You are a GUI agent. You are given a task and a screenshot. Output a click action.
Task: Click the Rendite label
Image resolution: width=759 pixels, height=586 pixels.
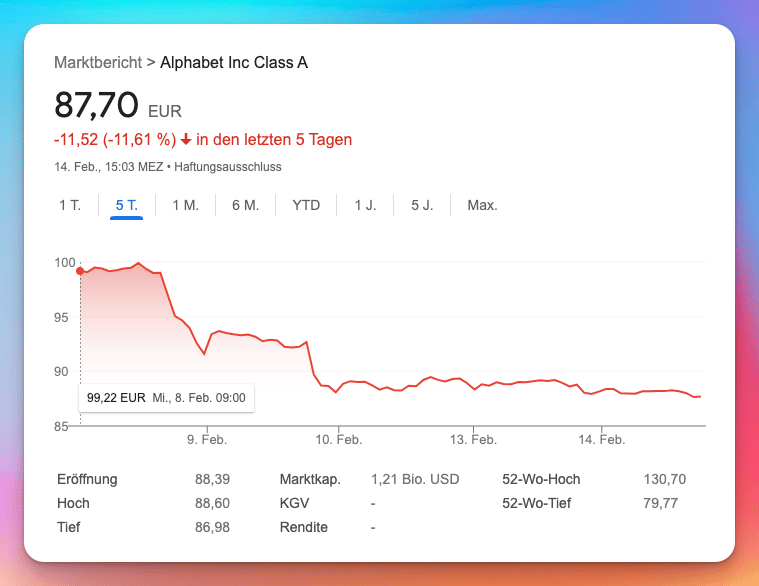pos(304,527)
